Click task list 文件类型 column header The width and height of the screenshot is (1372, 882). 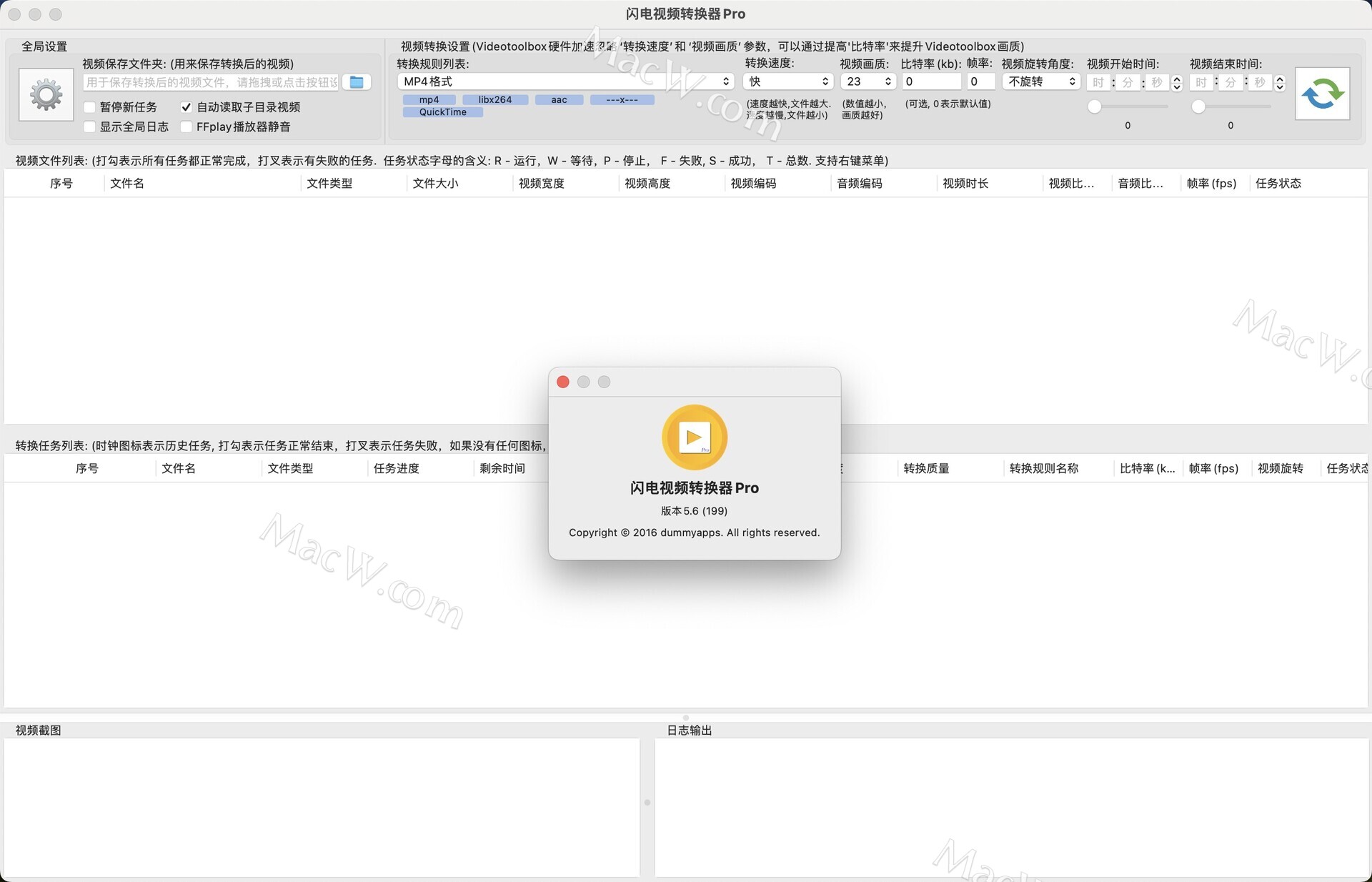(314, 469)
